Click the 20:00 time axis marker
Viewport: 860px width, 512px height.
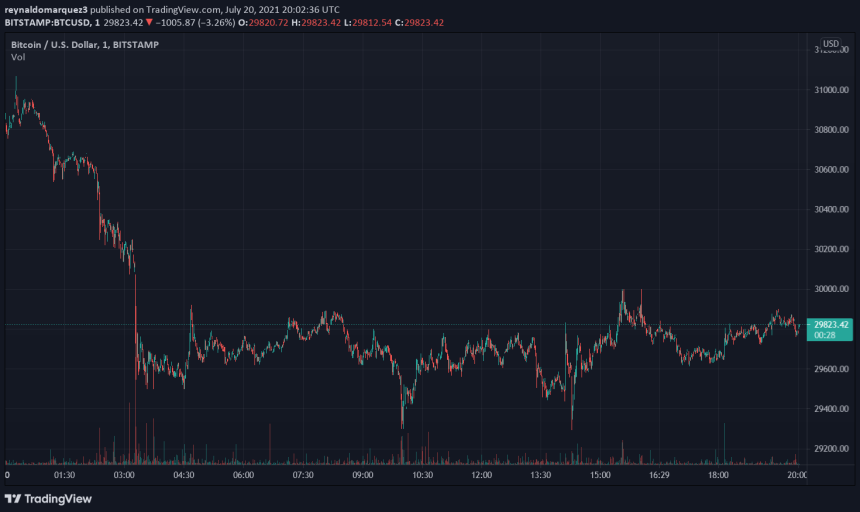coord(795,476)
